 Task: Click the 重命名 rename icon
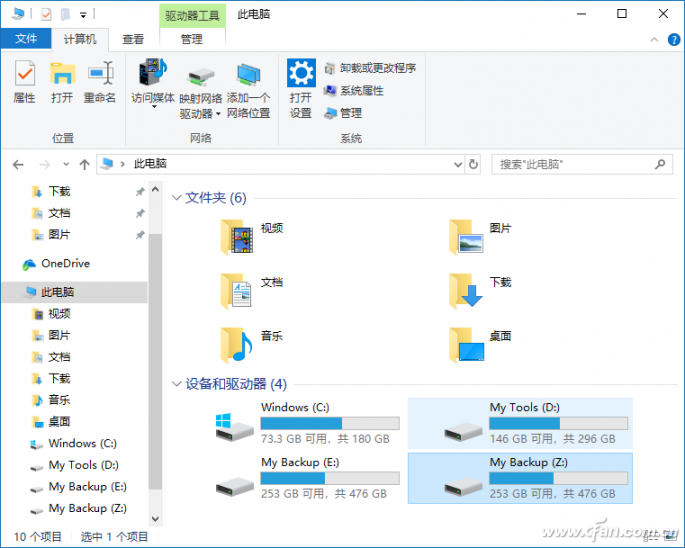tap(100, 73)
